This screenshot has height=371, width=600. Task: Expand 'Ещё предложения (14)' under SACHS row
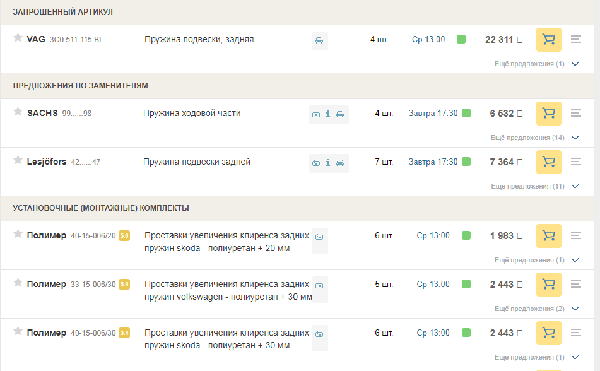click(x=535, y=138)
